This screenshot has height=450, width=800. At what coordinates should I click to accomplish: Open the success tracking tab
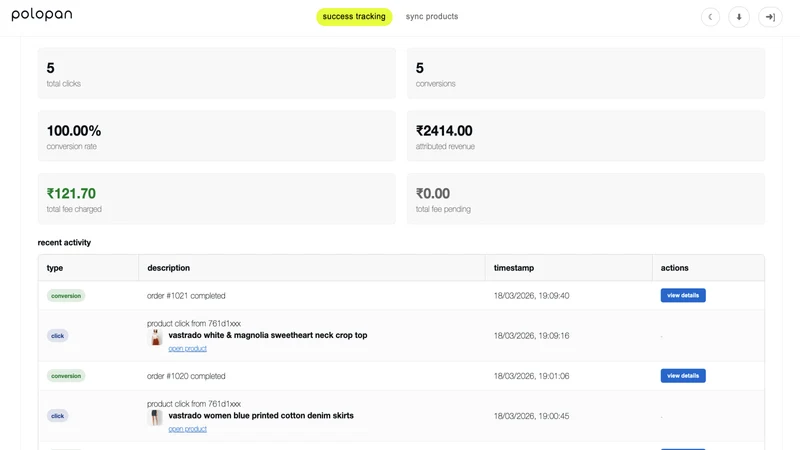[354, 16]
